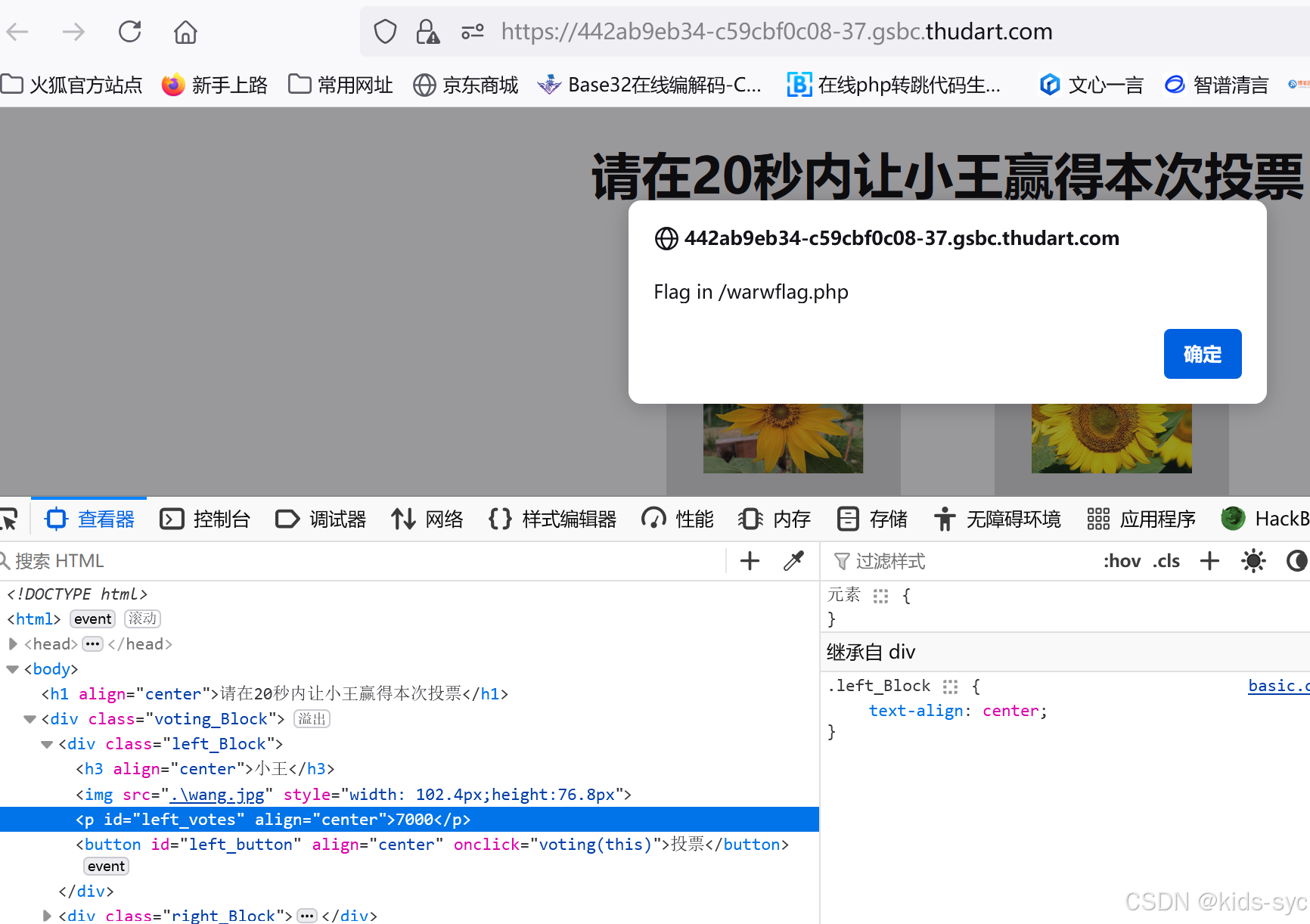
Task: Activate the eyedropper color picker in styles
Action: 793,560
